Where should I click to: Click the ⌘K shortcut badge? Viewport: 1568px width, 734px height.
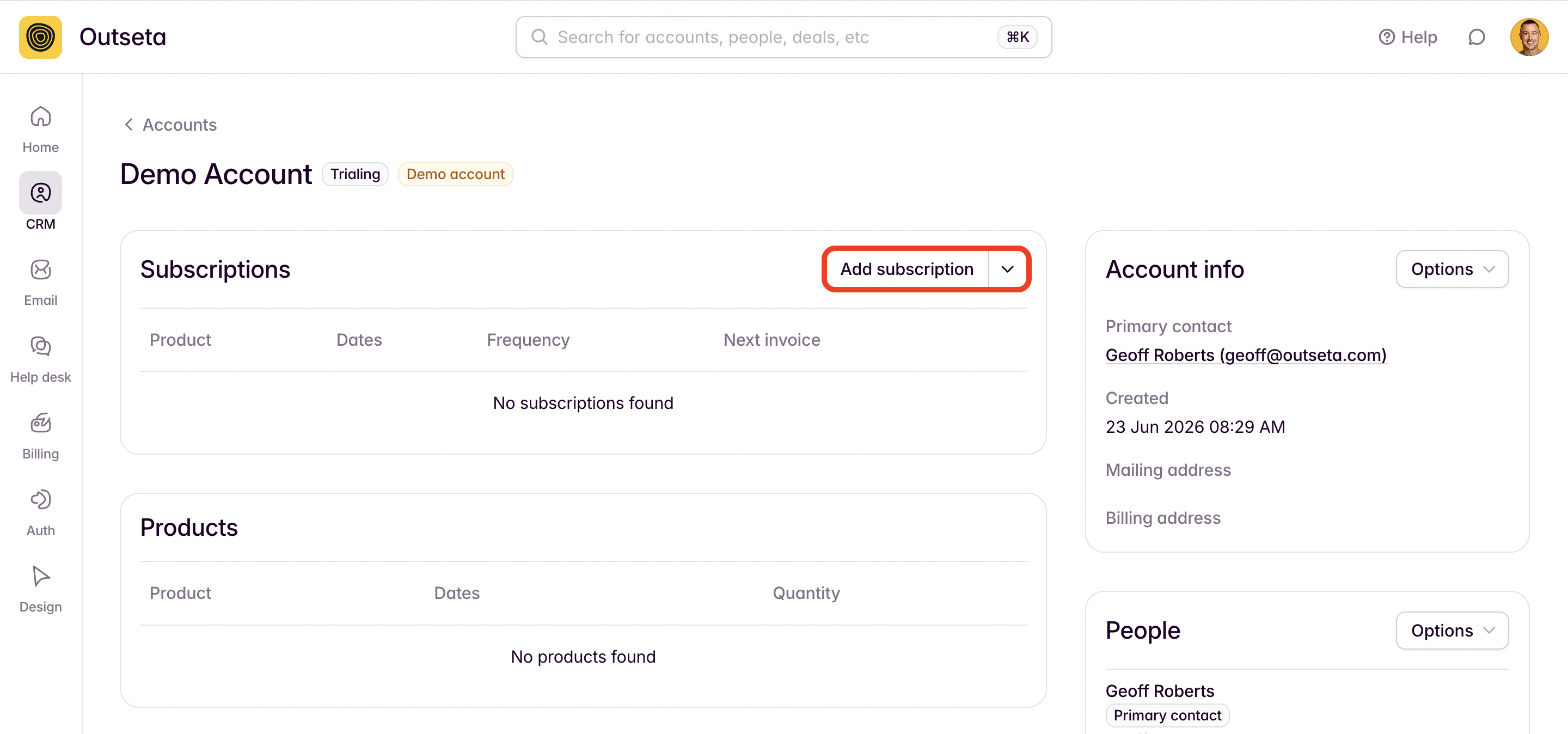(x=1018, y=37)
